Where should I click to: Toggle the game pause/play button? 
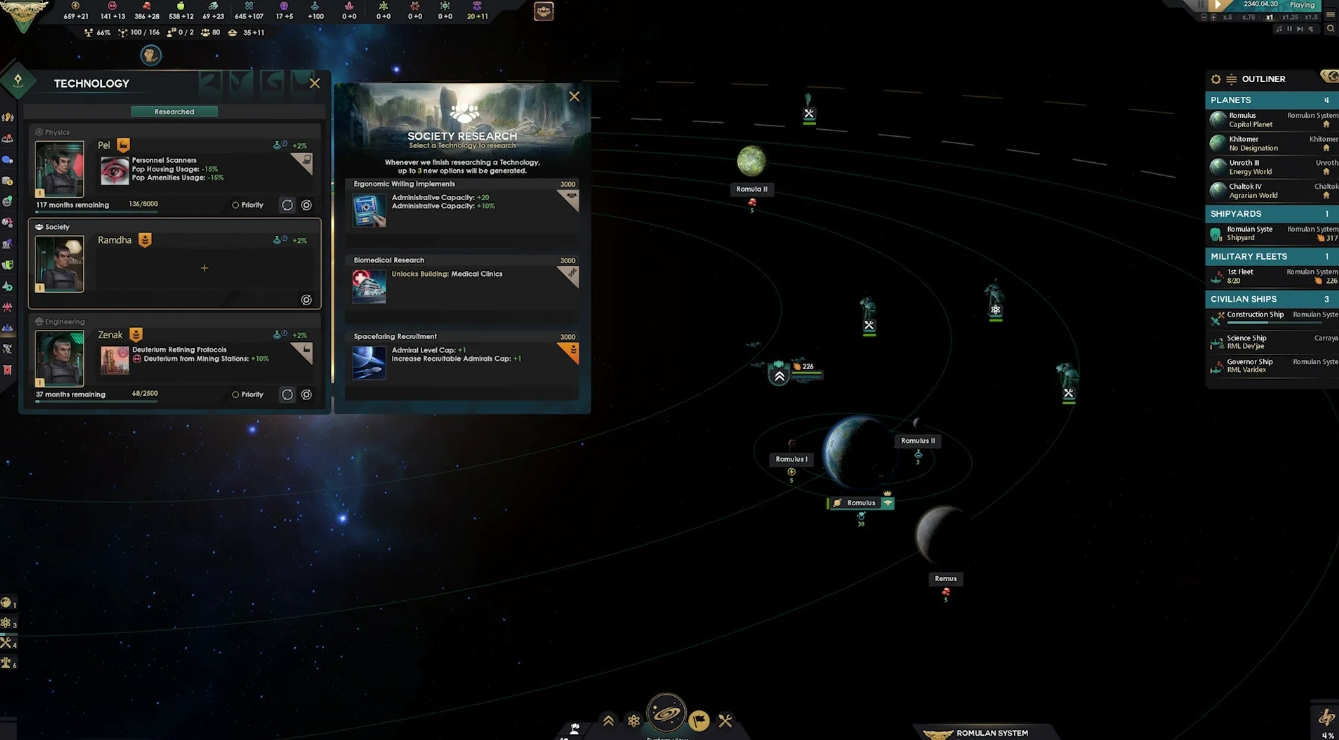[x=1218, y=6]
